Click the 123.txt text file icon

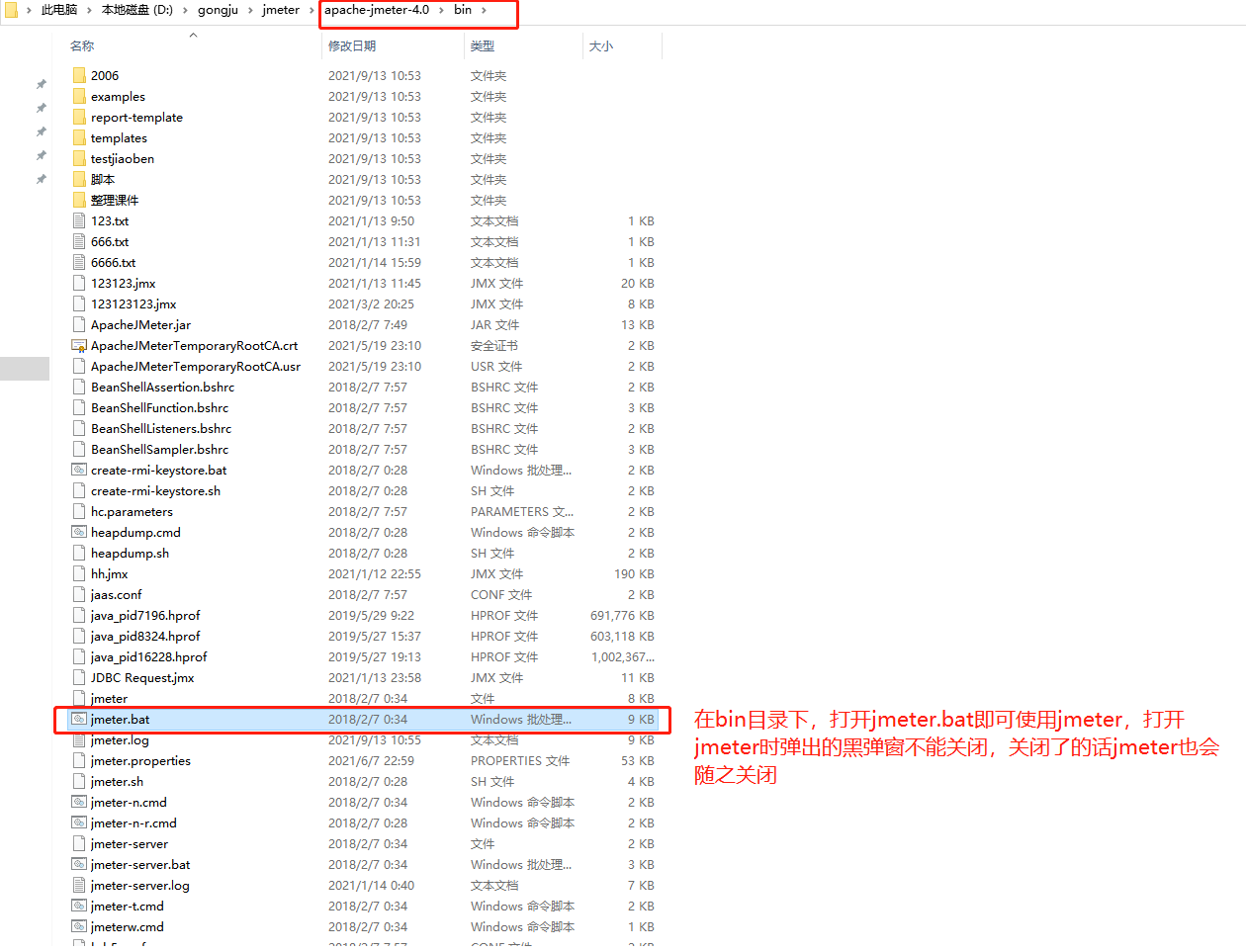(x=79, y=220)
